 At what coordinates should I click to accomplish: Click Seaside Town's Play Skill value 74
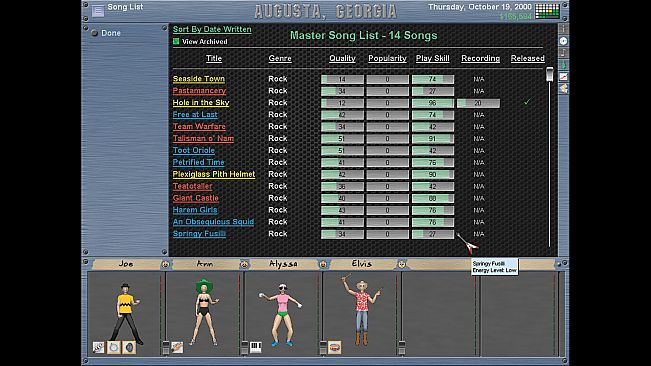coord(433,79)
